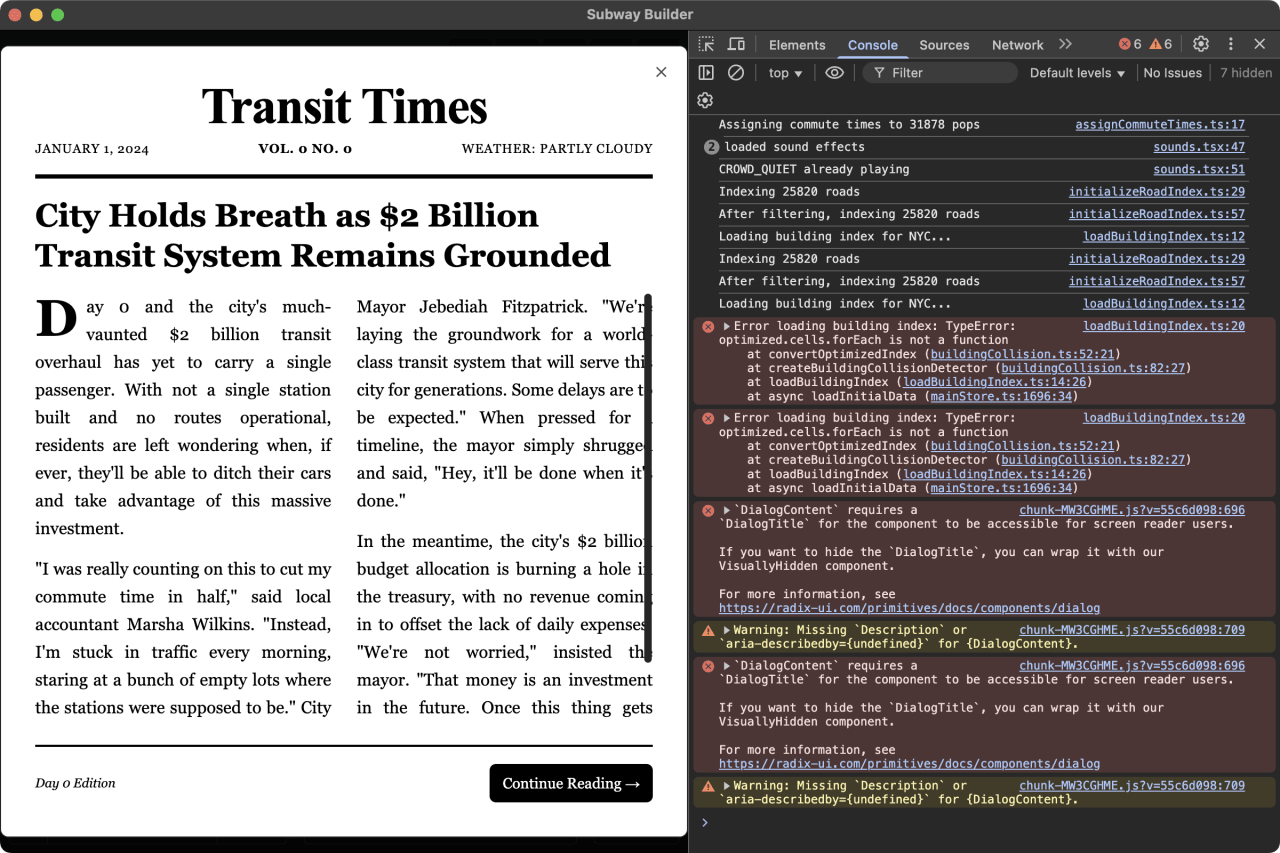The image size is (1280, 853).
Task: Open the console sidebar panel
Action: click(706, 72)
